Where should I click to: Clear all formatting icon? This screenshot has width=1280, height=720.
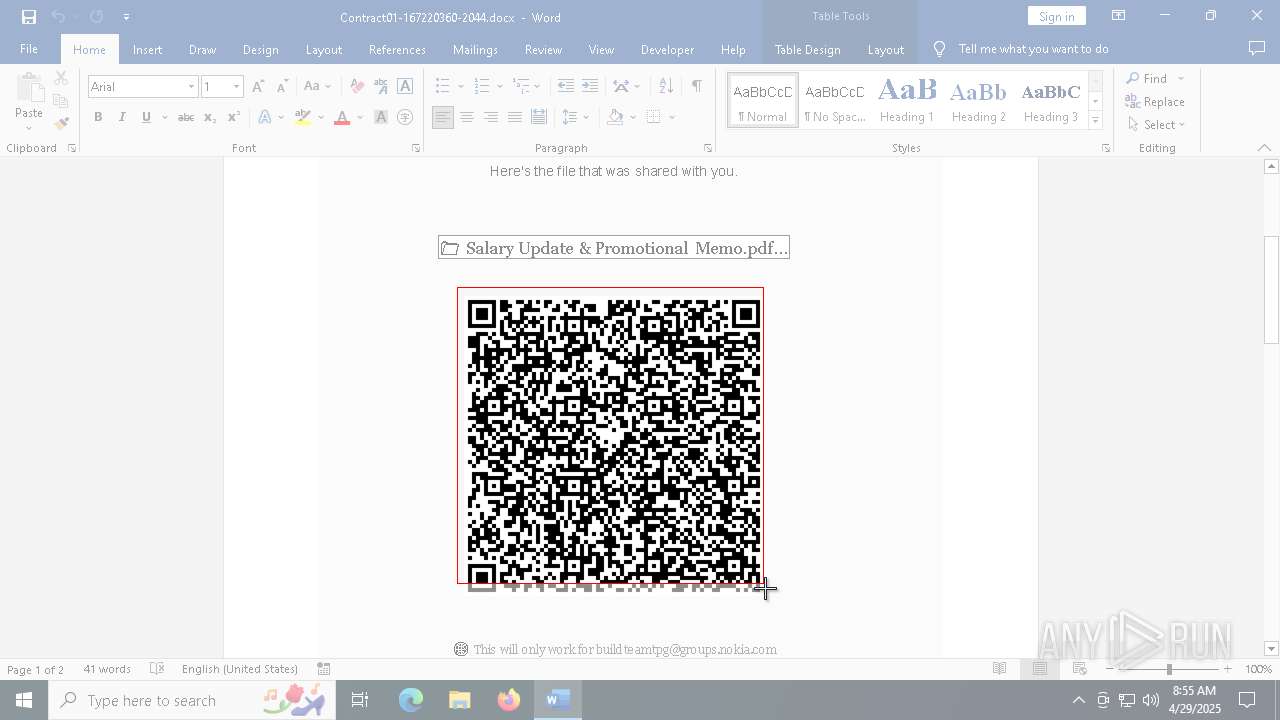[357, 87]
